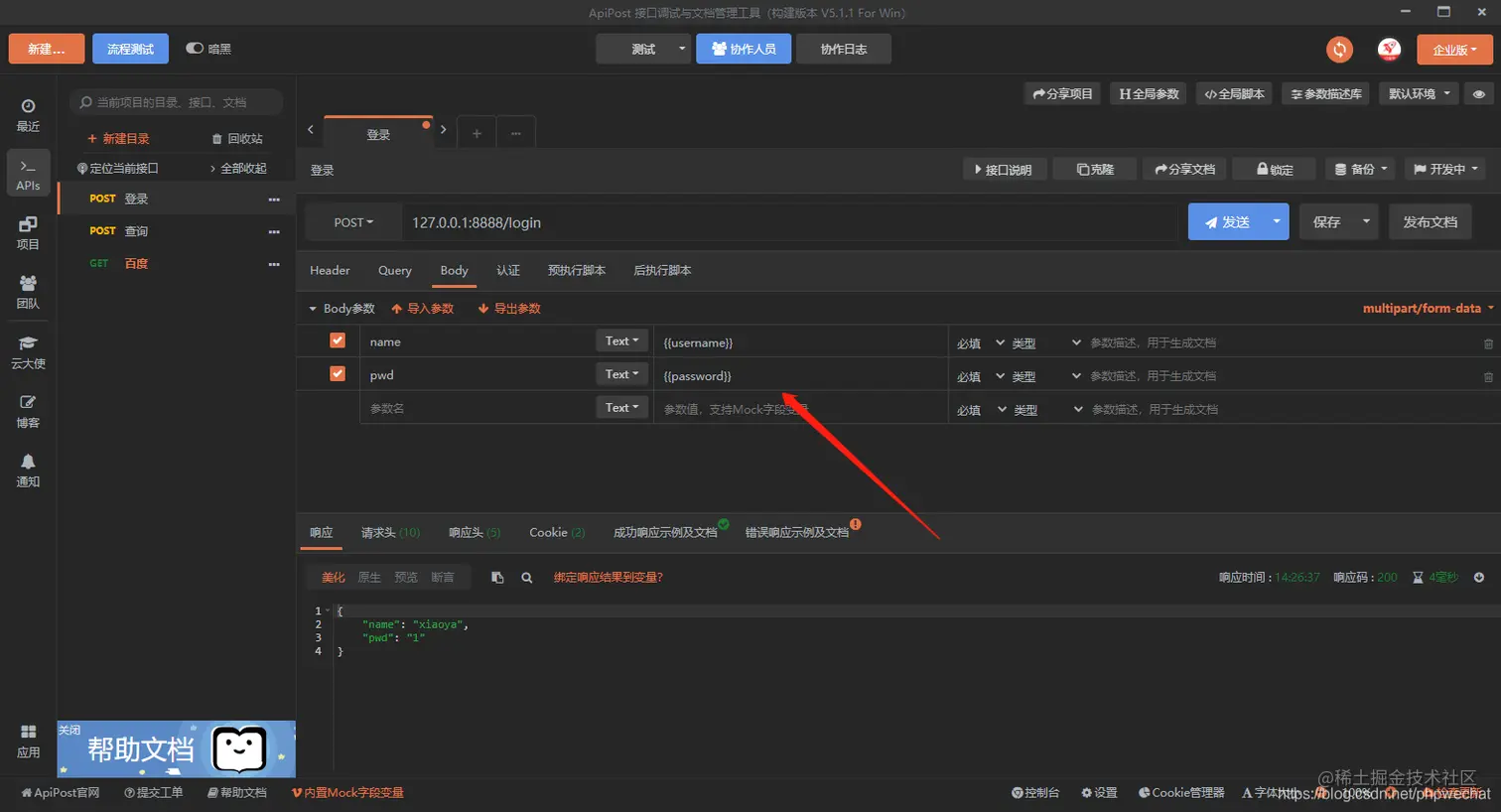Click the 发送 send button

(1226, 222)
